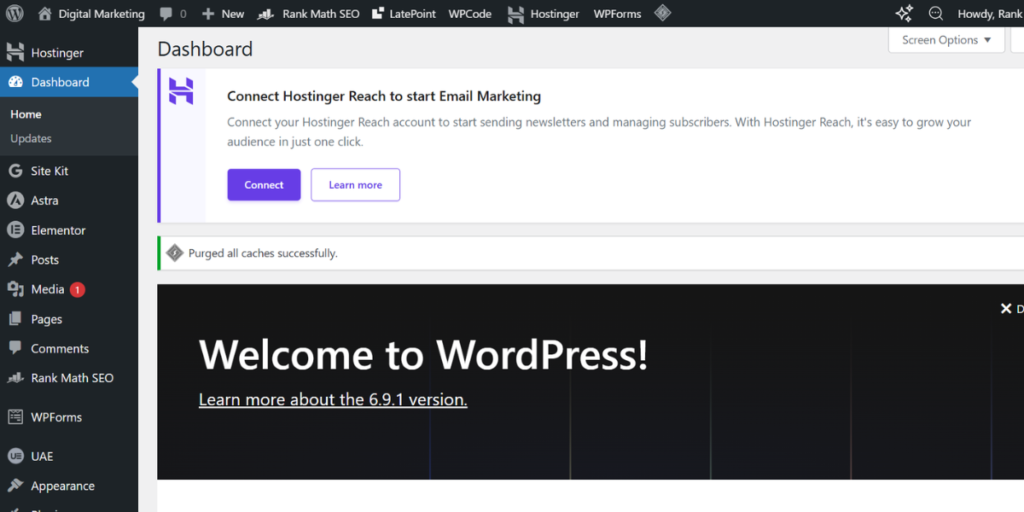The width and height of the screenshot is (1024, 512).
Task: Click the LatePoint icon in admin bar
Action: (x=377, y=13)
